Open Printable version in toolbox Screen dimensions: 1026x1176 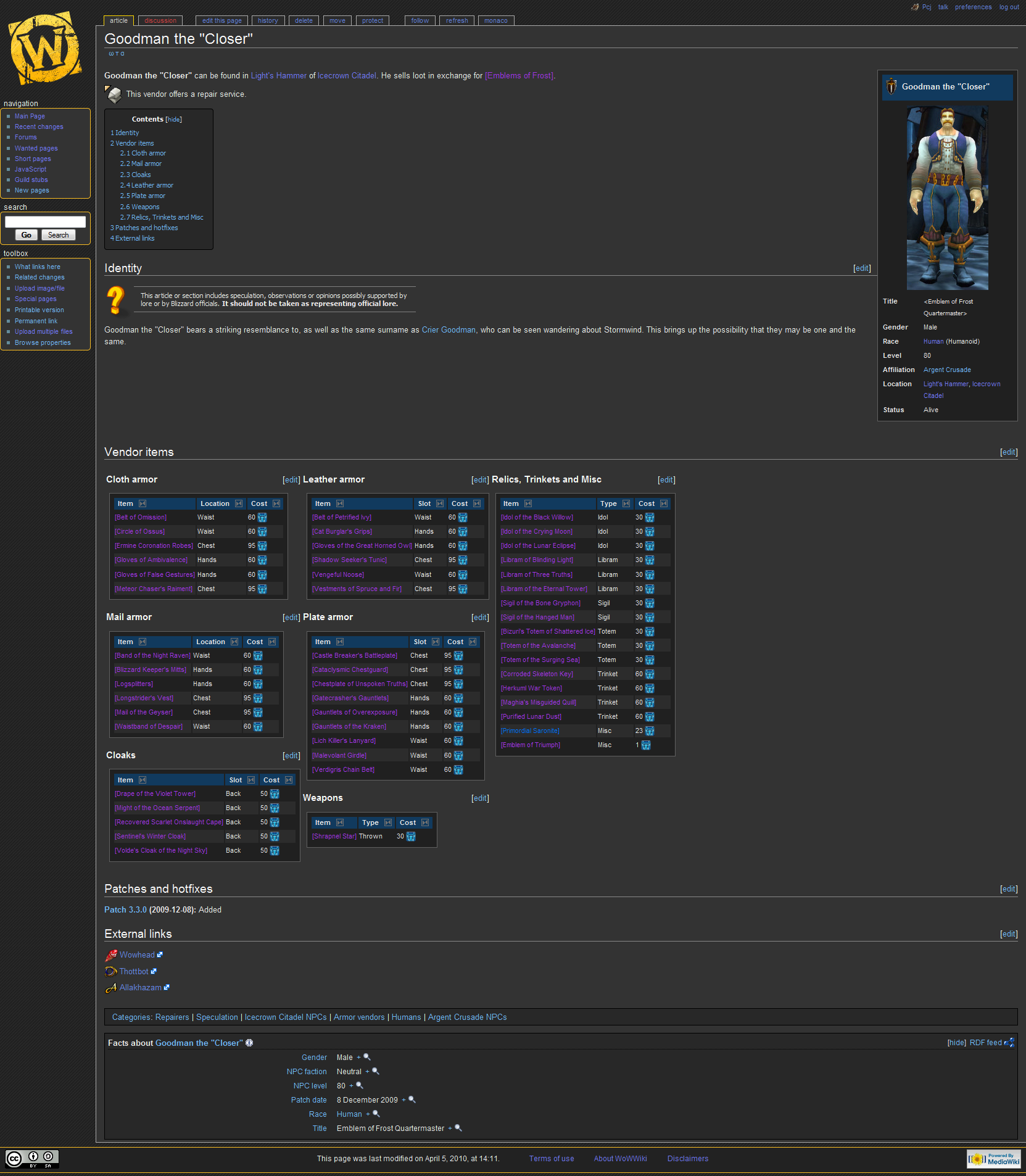39,310
